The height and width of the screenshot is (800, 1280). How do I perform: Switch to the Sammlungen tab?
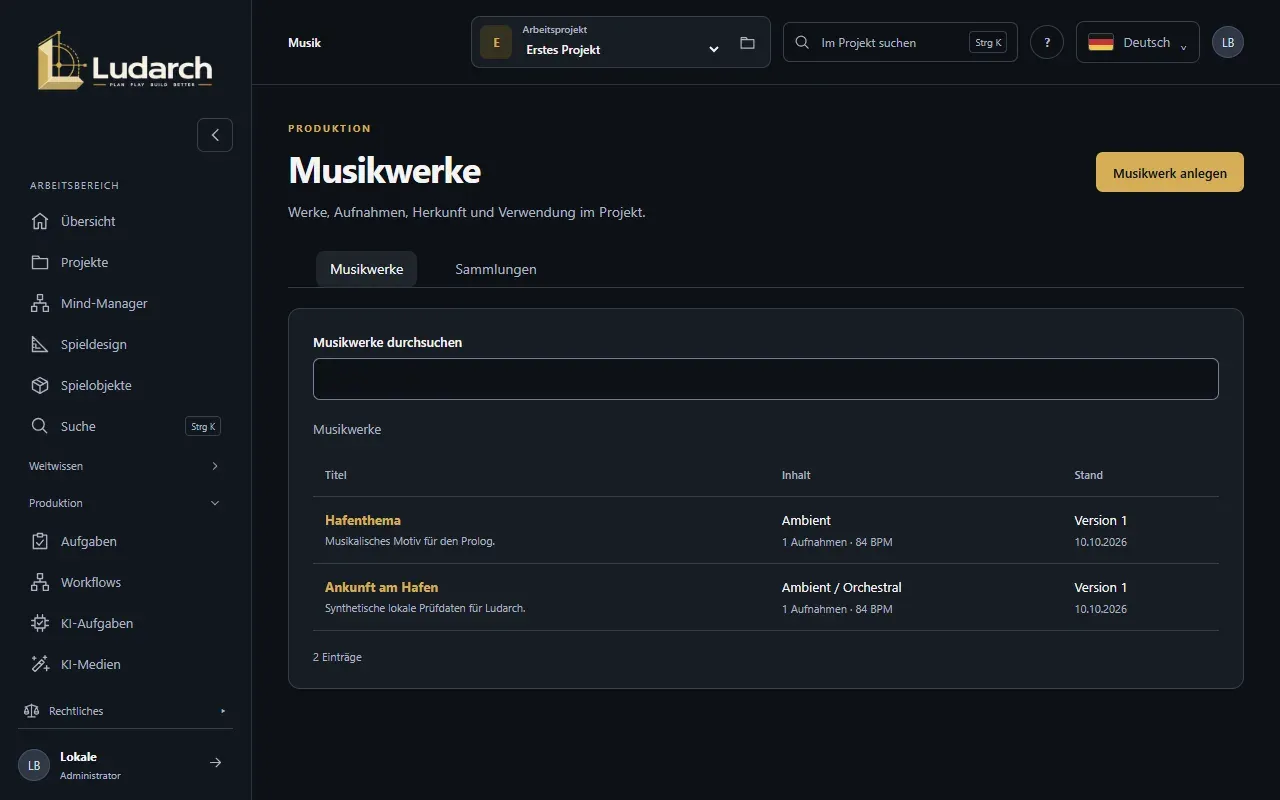pos(496,269)
